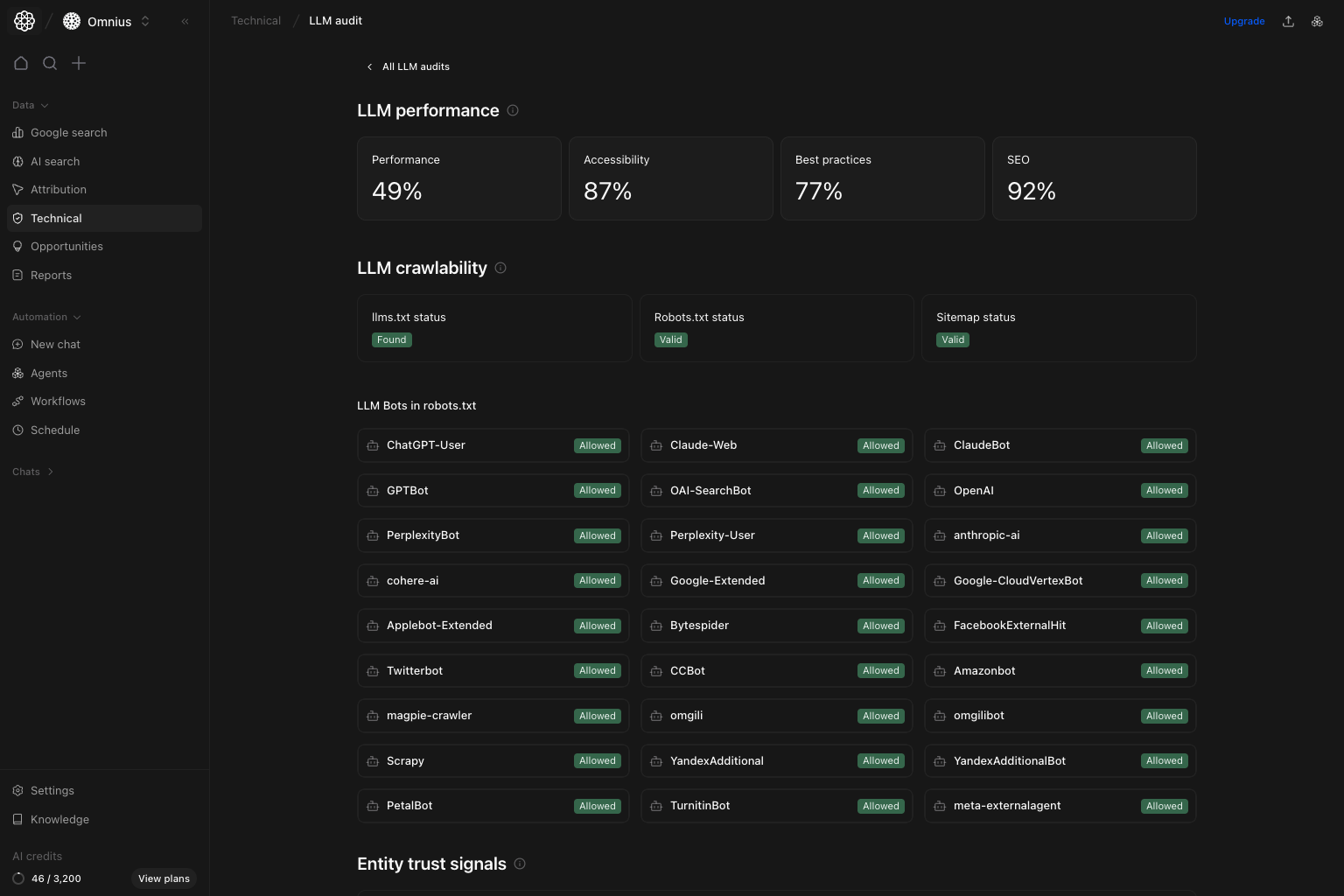Click the TurnitinBot row label
This screenshot has width=1344, height=896.
tap(700, 806)
